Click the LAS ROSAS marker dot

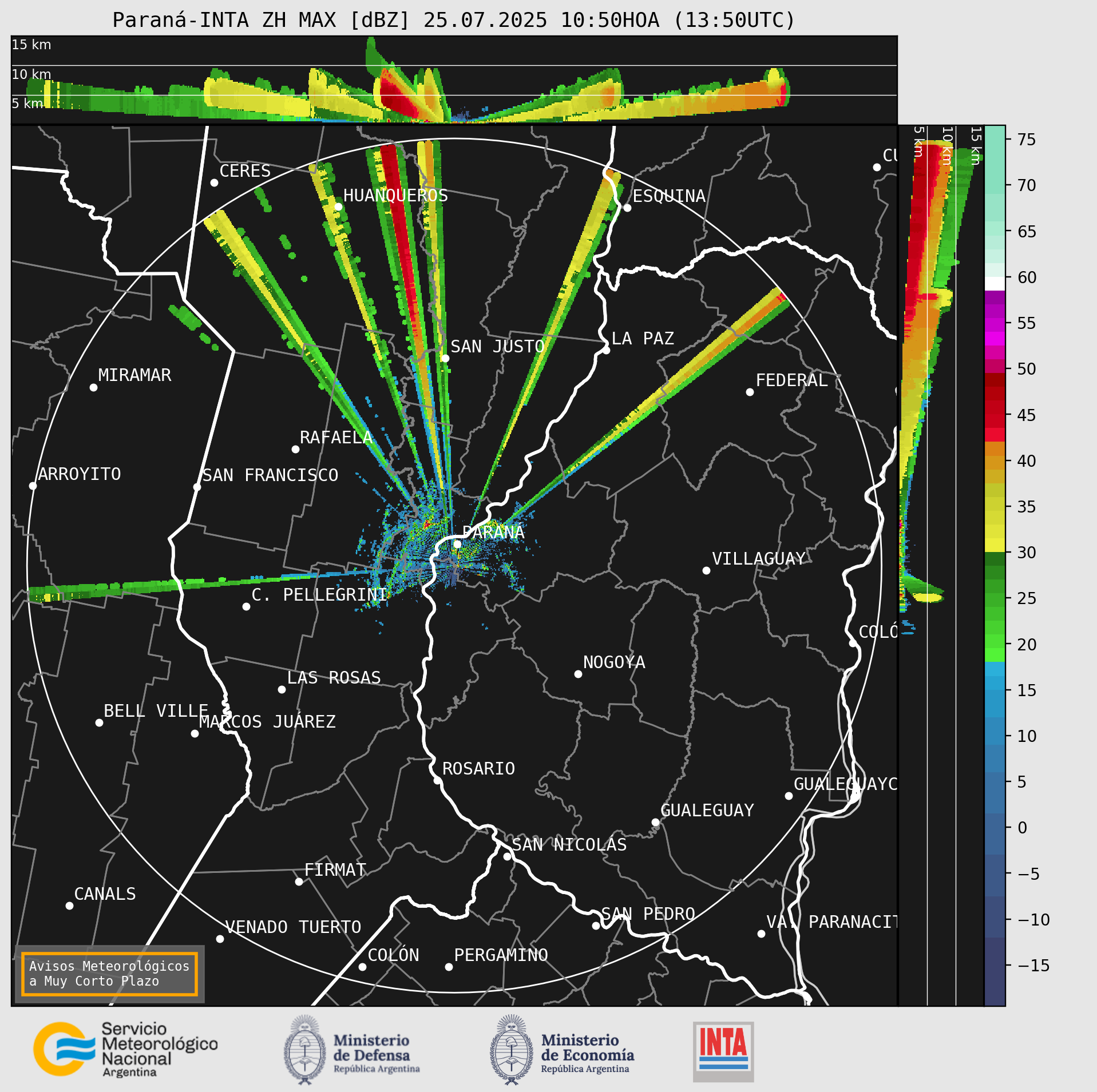(282, 689)
